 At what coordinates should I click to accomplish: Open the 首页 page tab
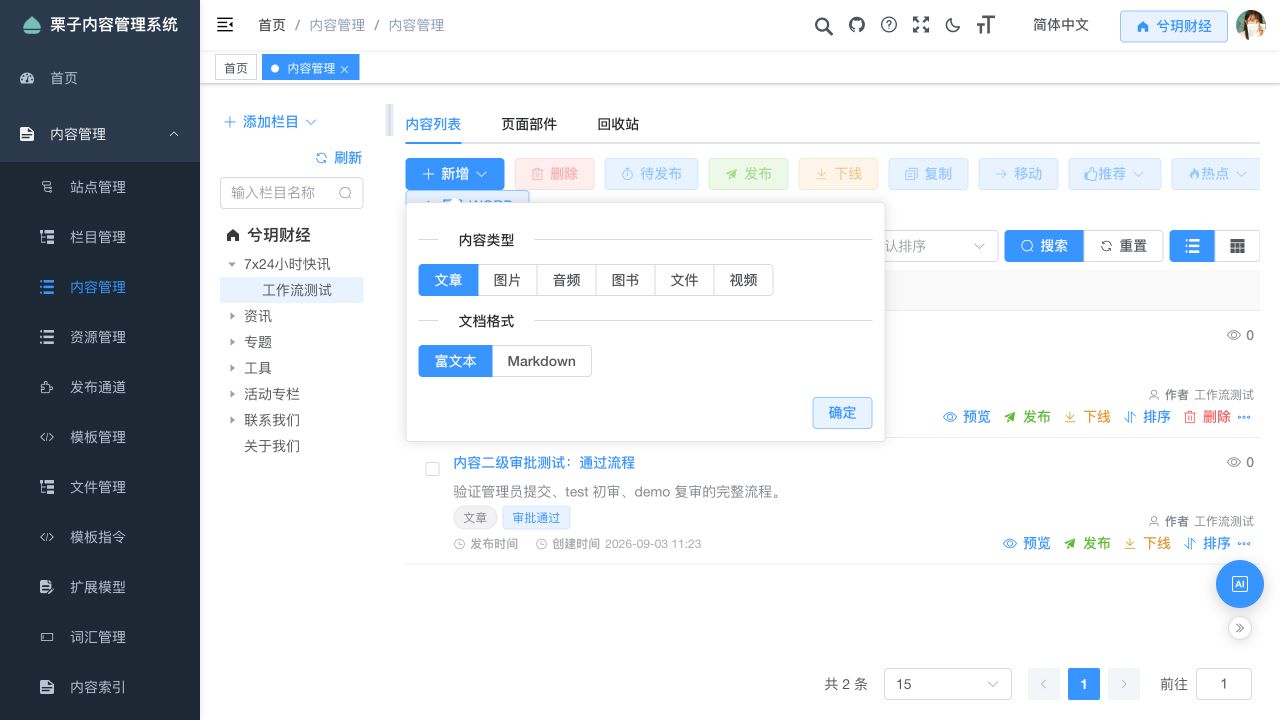coord(236,68)
